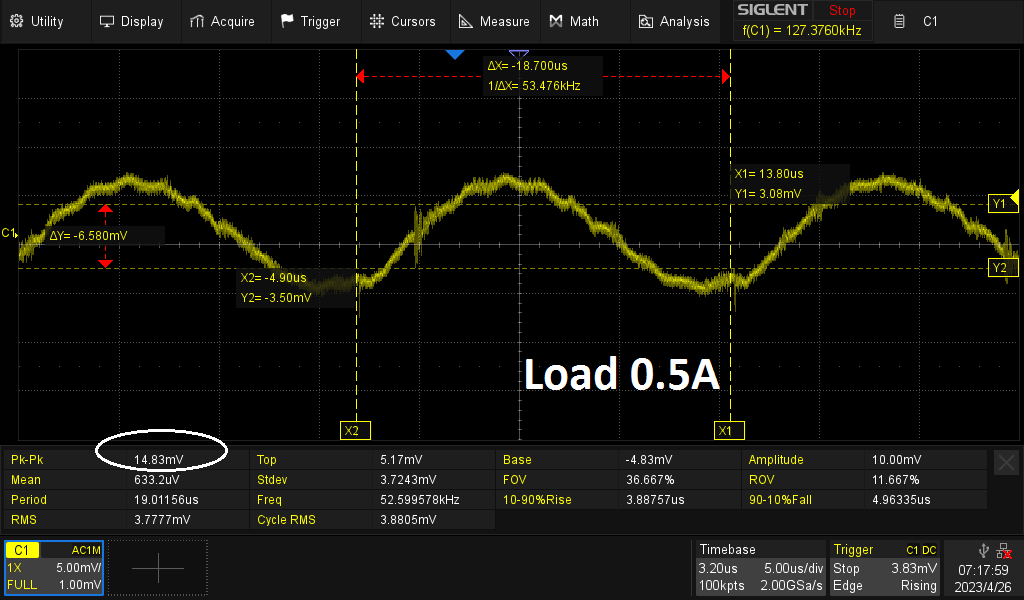Screen dimensions: 1024x600
Task: Open the Acquire menu
Action: [x=222, y=22]
